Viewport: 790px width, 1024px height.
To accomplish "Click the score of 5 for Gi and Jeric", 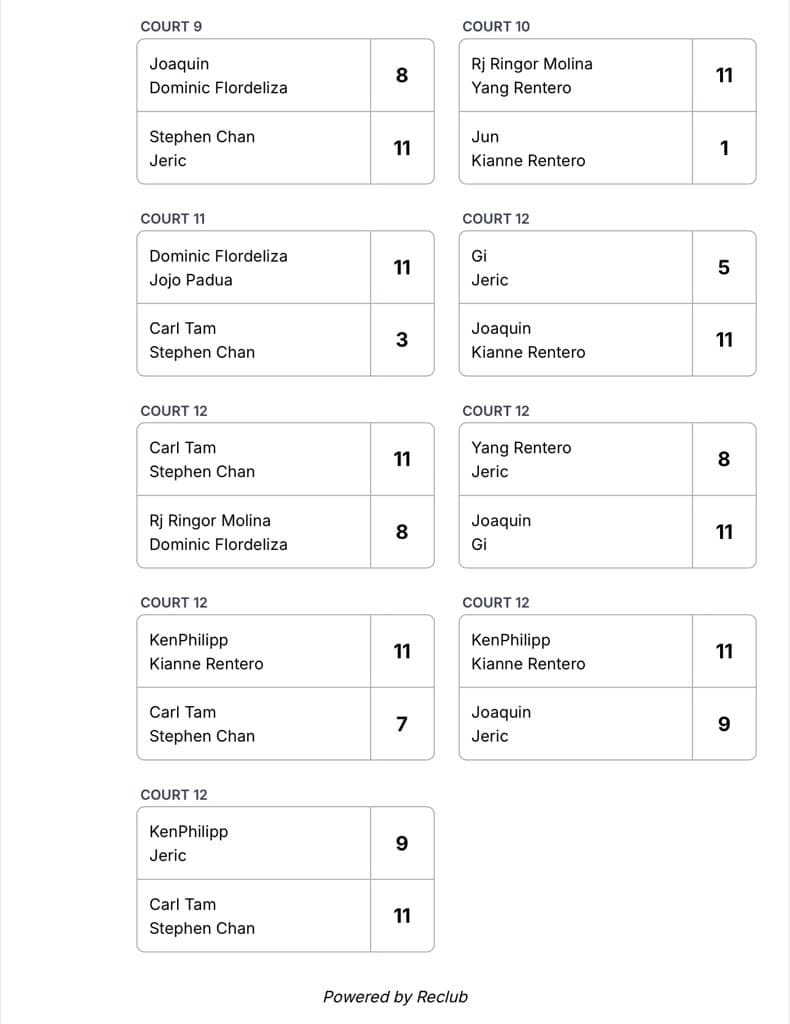I will [x=724, y=268].
